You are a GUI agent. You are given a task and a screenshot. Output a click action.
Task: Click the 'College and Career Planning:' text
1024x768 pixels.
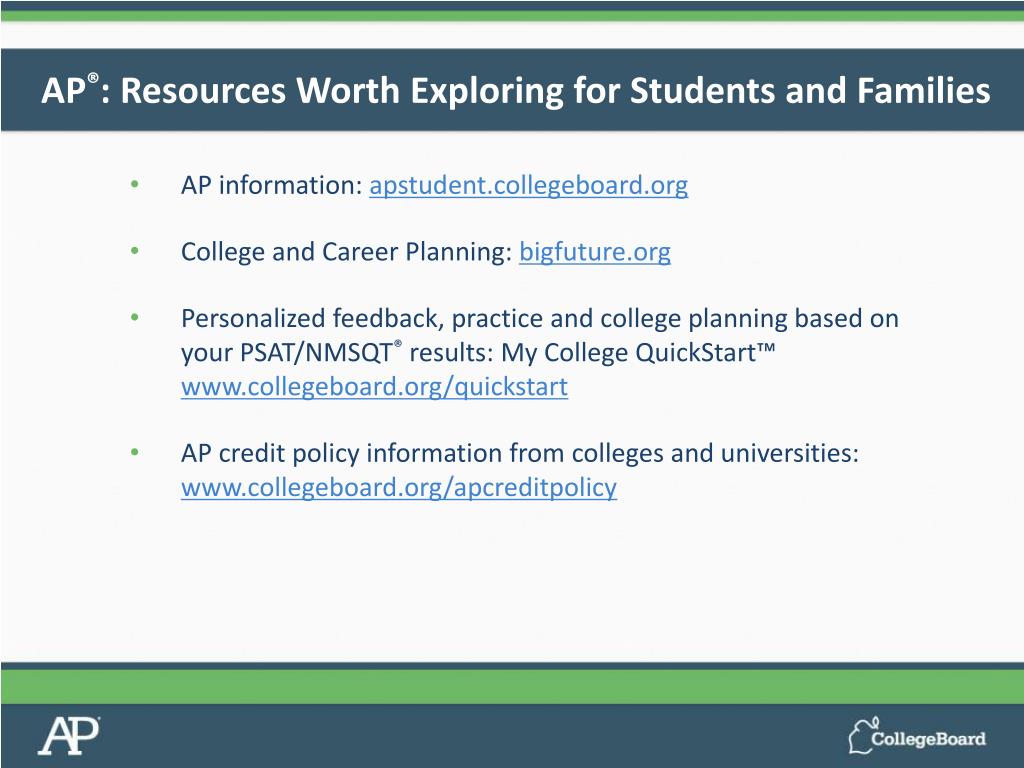[x=347, y=252]
